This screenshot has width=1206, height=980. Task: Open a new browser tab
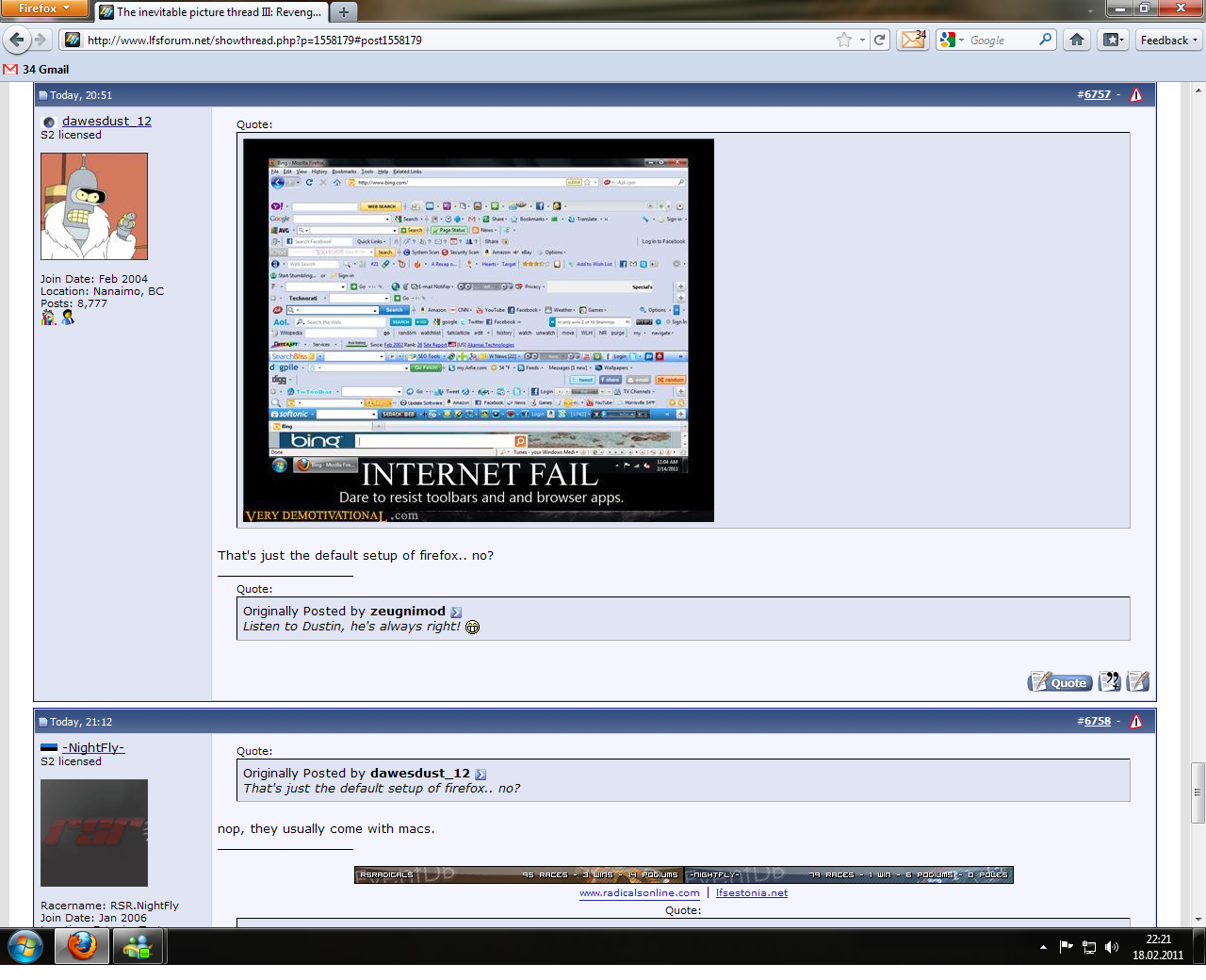(343, 12)
